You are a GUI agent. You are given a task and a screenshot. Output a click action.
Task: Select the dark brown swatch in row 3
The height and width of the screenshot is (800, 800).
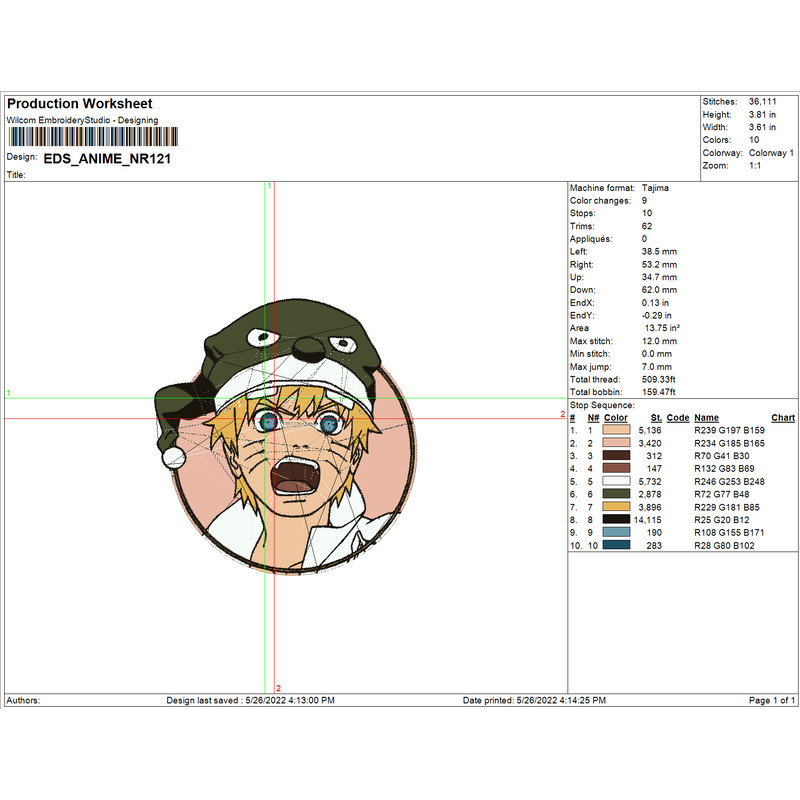[x=617, y=455]
